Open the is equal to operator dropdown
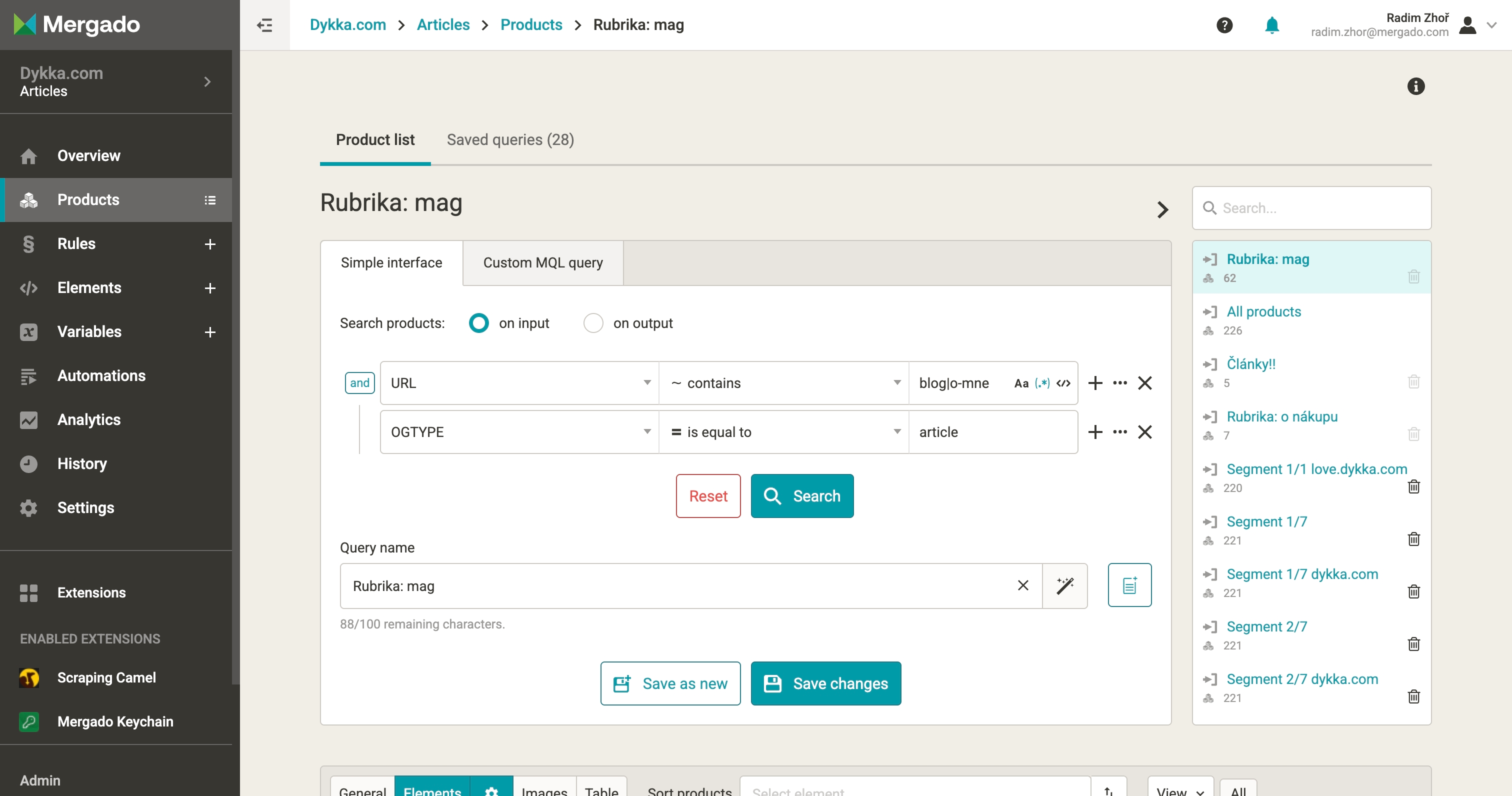 click(783, 432)
